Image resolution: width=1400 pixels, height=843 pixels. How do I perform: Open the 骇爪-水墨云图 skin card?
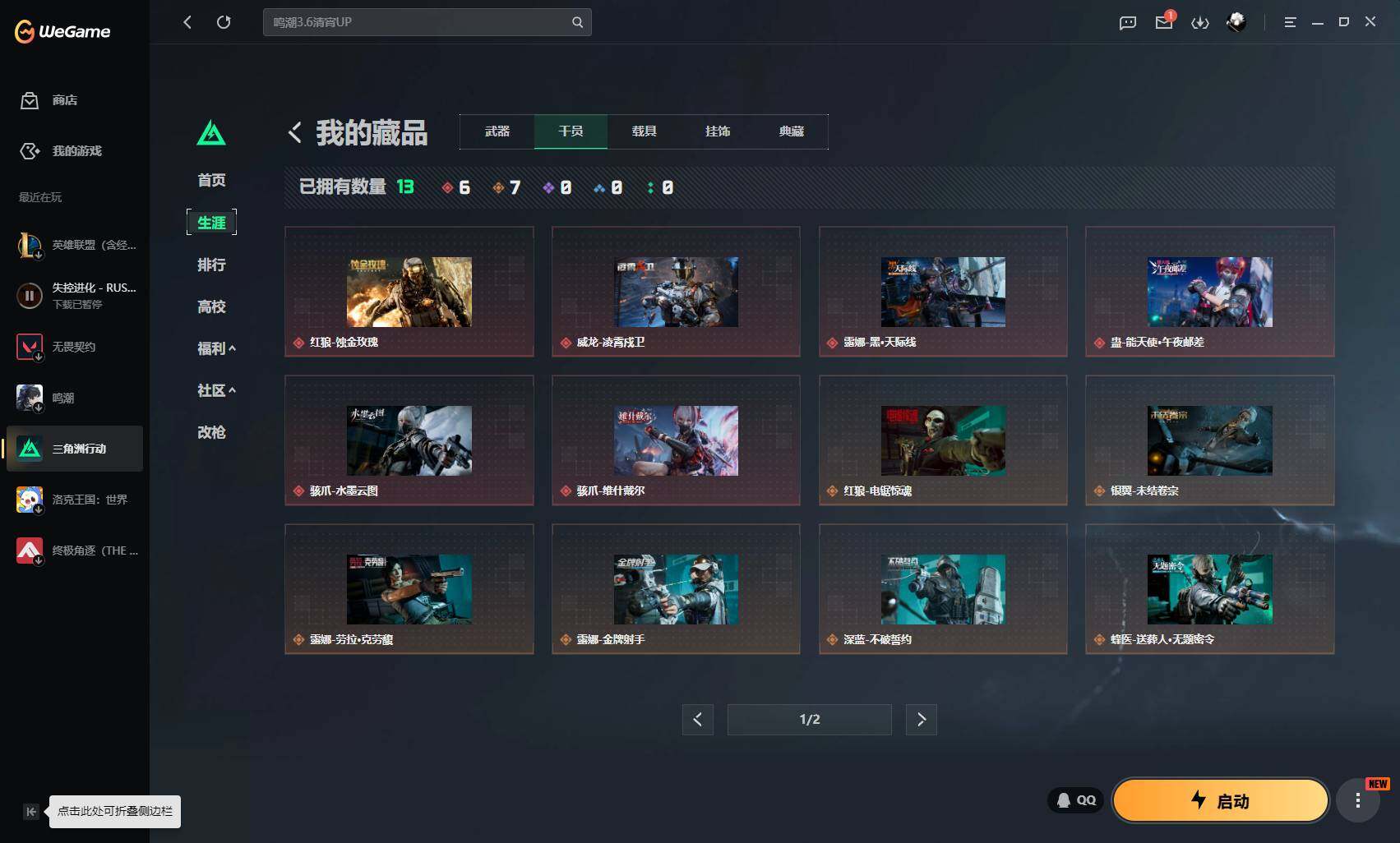(409, 440)
